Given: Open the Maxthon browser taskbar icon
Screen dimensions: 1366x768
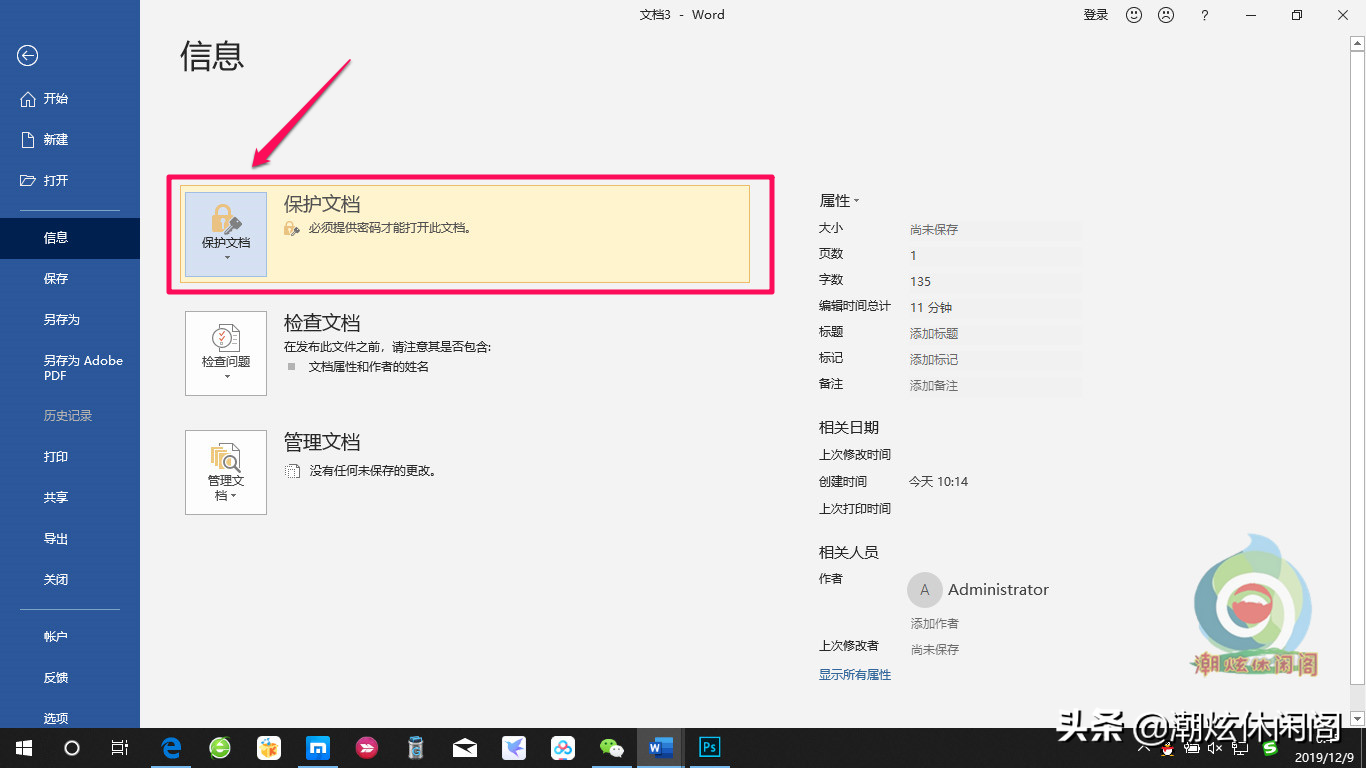Looking at the screenshot, I should 318,748.
